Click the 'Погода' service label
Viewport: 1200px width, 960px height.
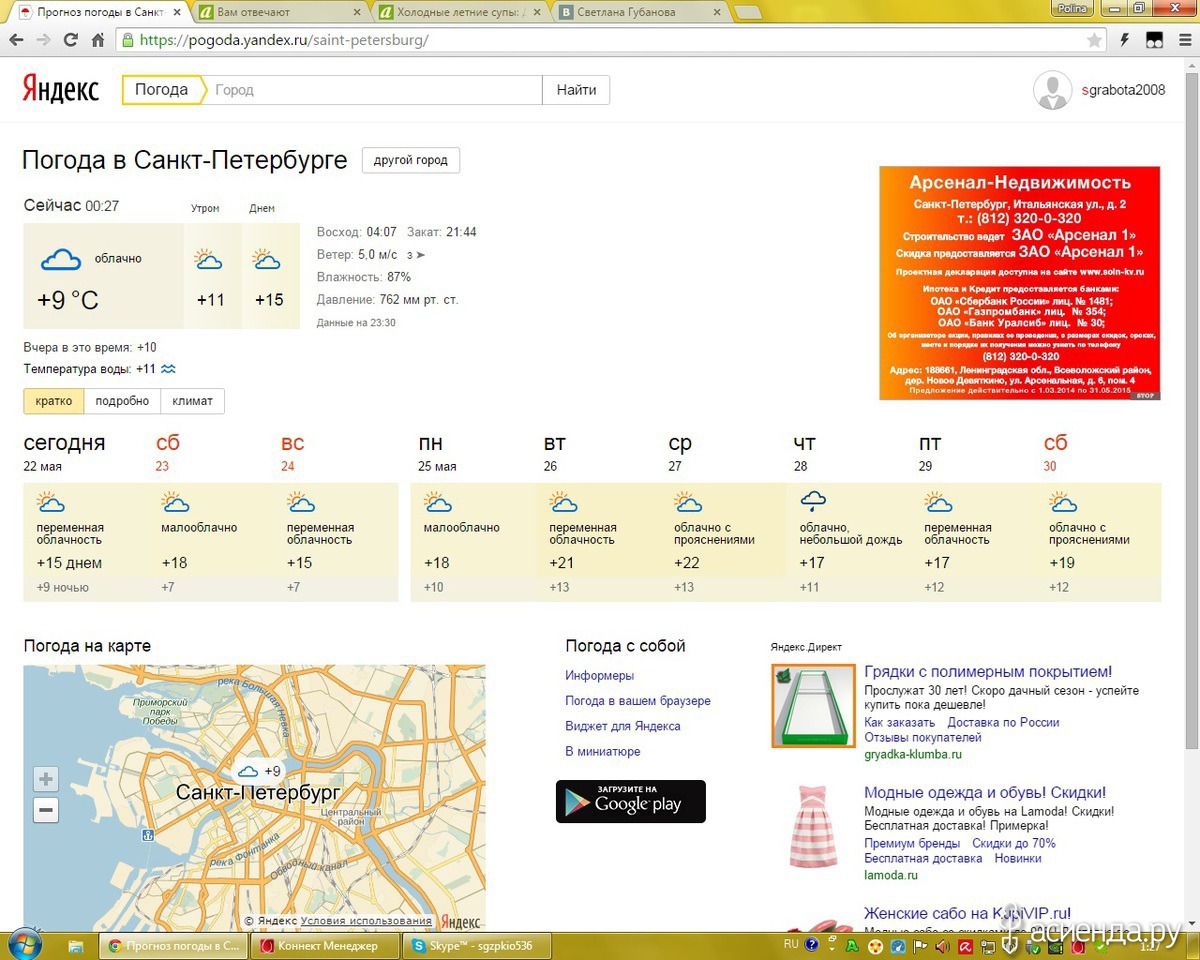tap(161, 90)
